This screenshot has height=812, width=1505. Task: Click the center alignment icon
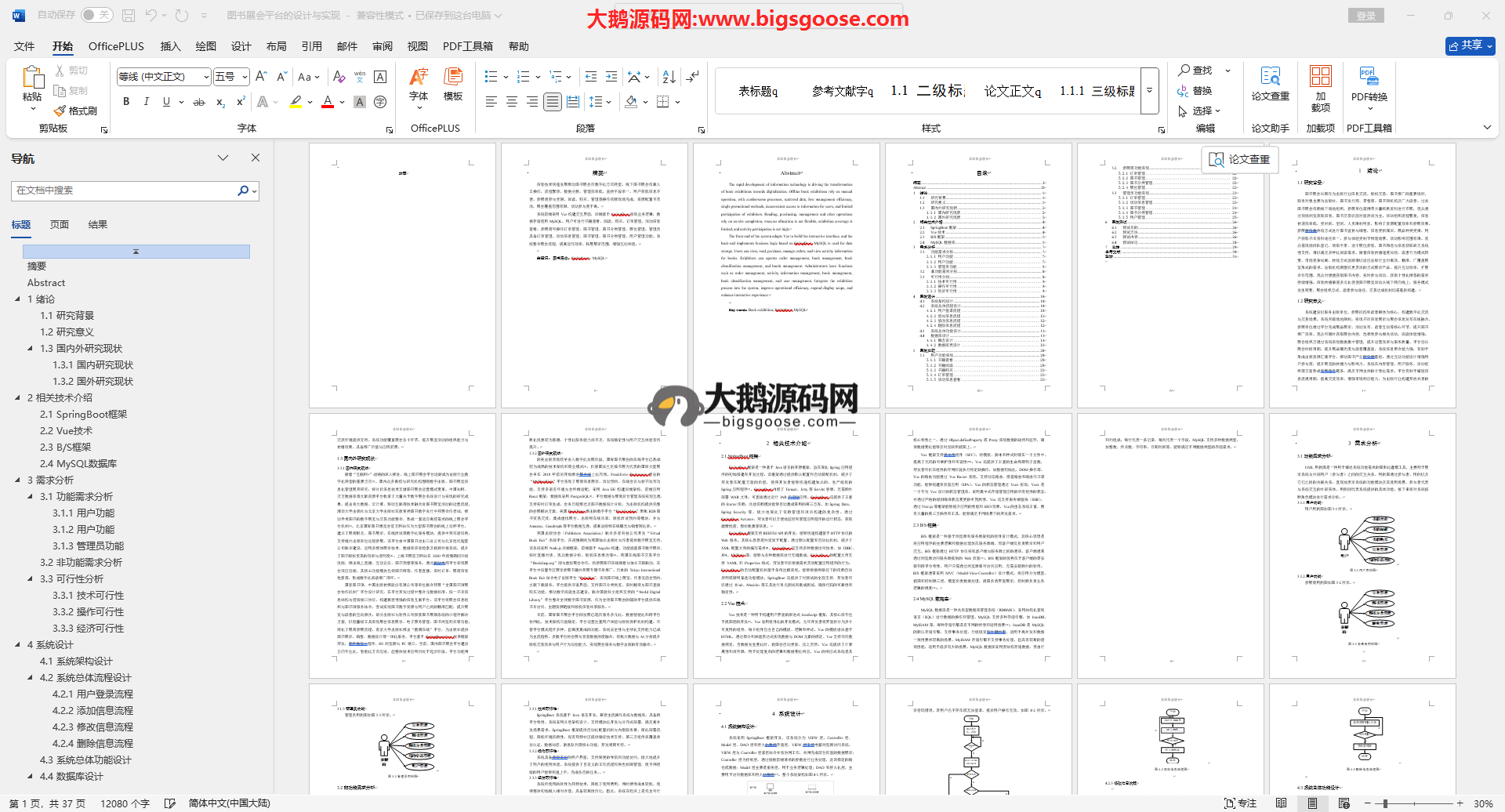[x=512, y=102]
